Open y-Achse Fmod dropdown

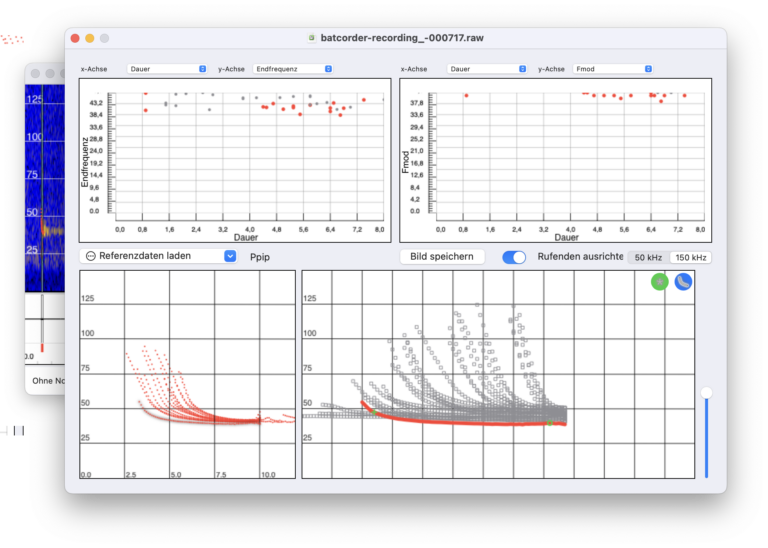[x=612, y=69]
